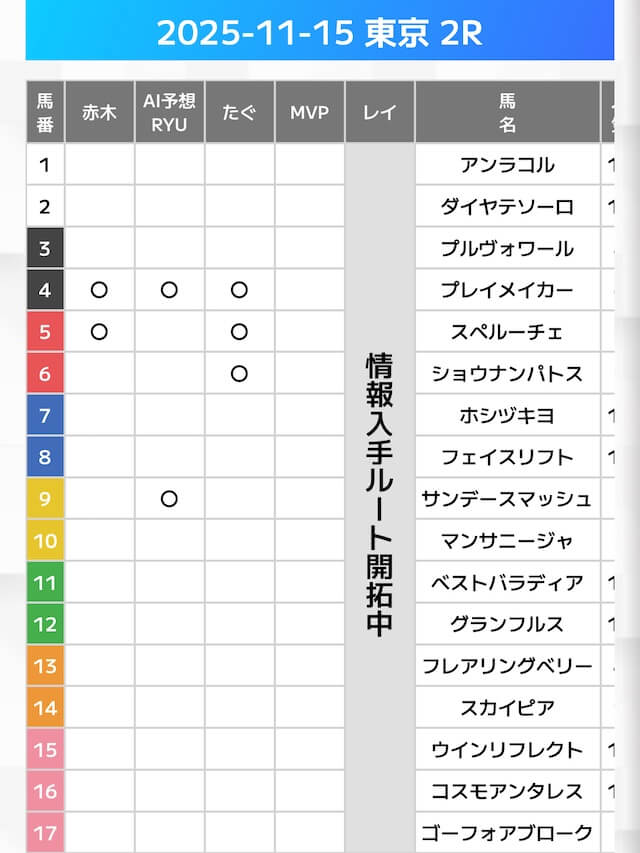Click the 赤木 circle mark for horse 5
This screenshot has height=853, width=640.
pyautogui.click(x=99, y=332)
